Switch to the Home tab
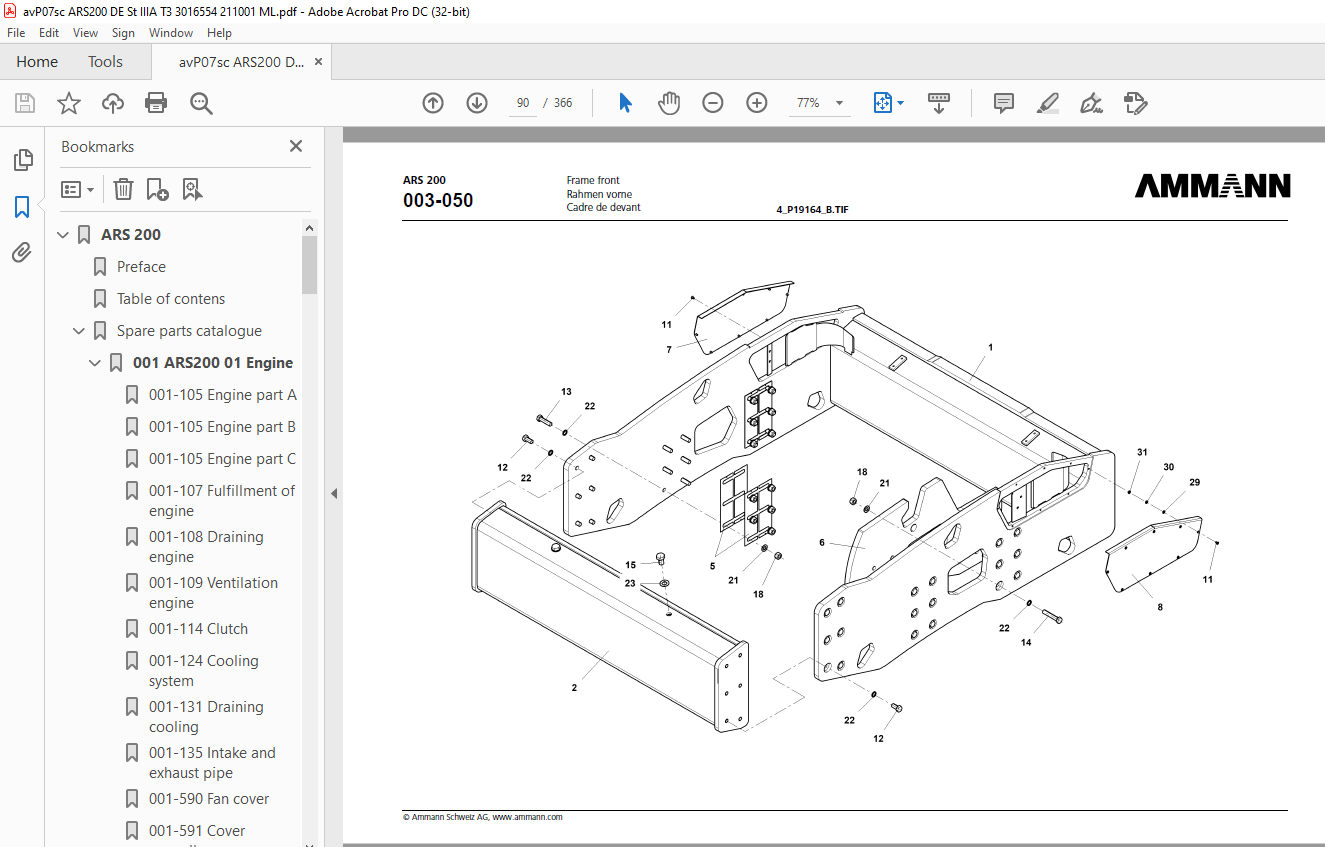Image resolution: width=1325 pixels, height=847 pixels. 37,62
